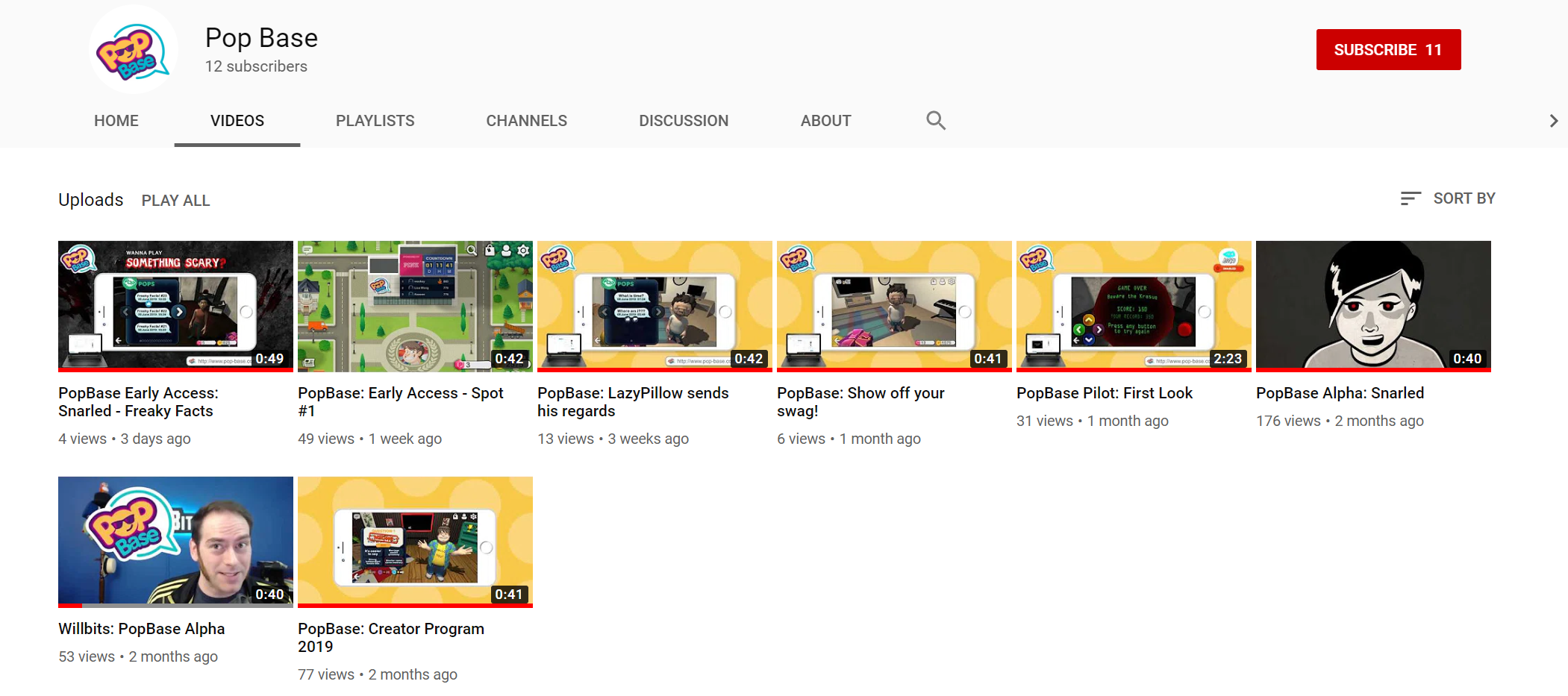The width and height of the screenshot is (1568, 696).
Task: Click Play All for uploads
Action: (x=176, y=201)
